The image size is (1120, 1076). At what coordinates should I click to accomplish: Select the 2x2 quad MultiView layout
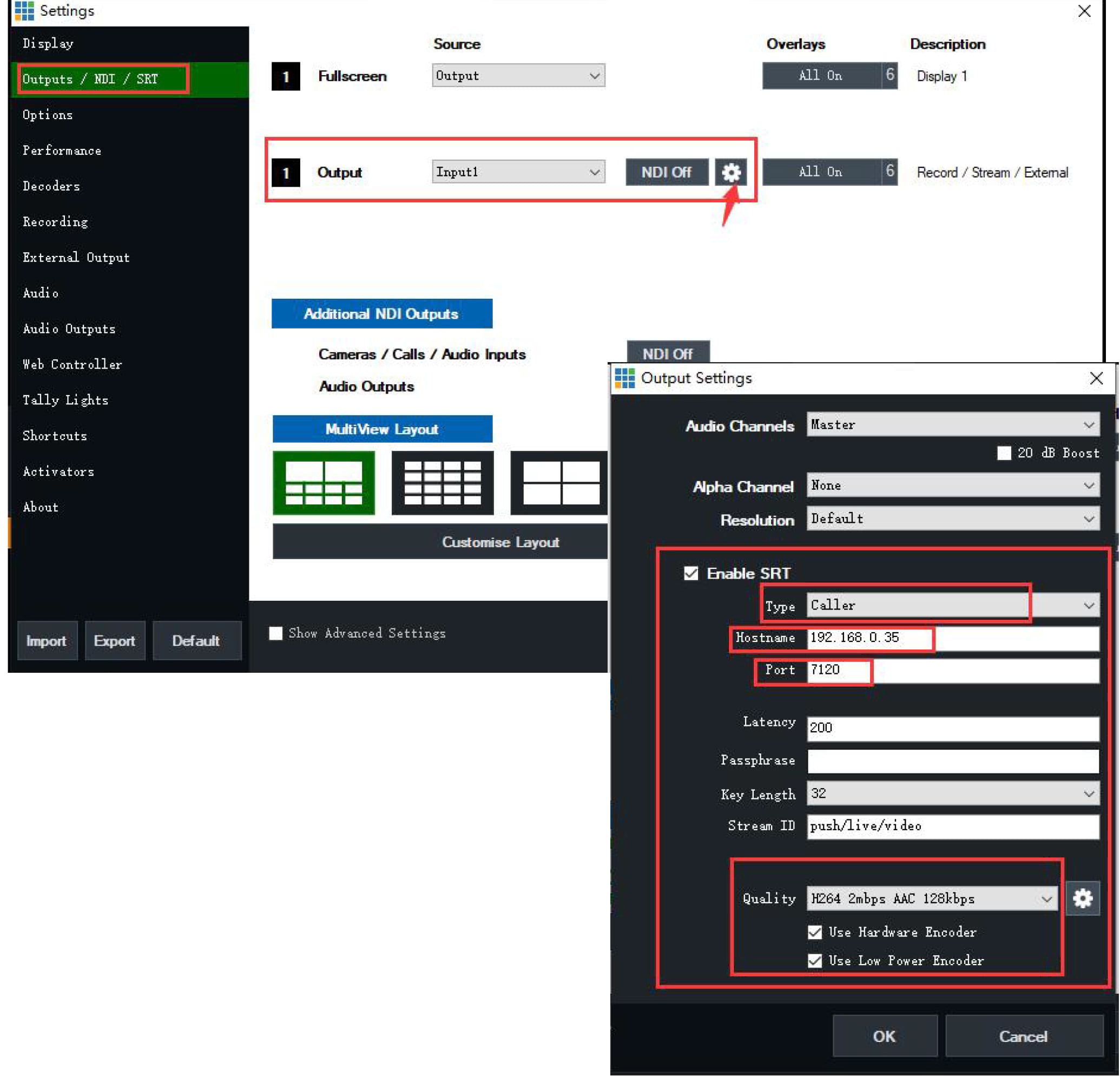[x=560, y=483]
